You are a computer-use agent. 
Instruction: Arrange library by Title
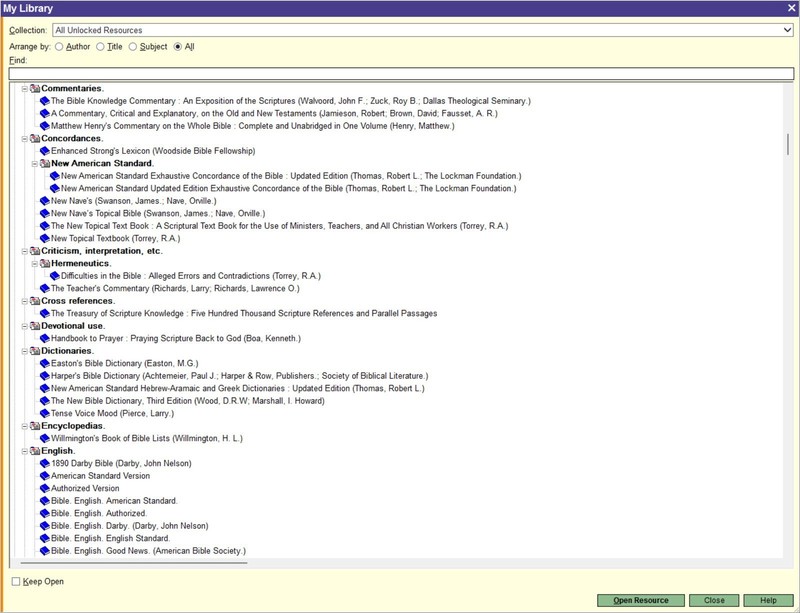click(x=101, y=46)
